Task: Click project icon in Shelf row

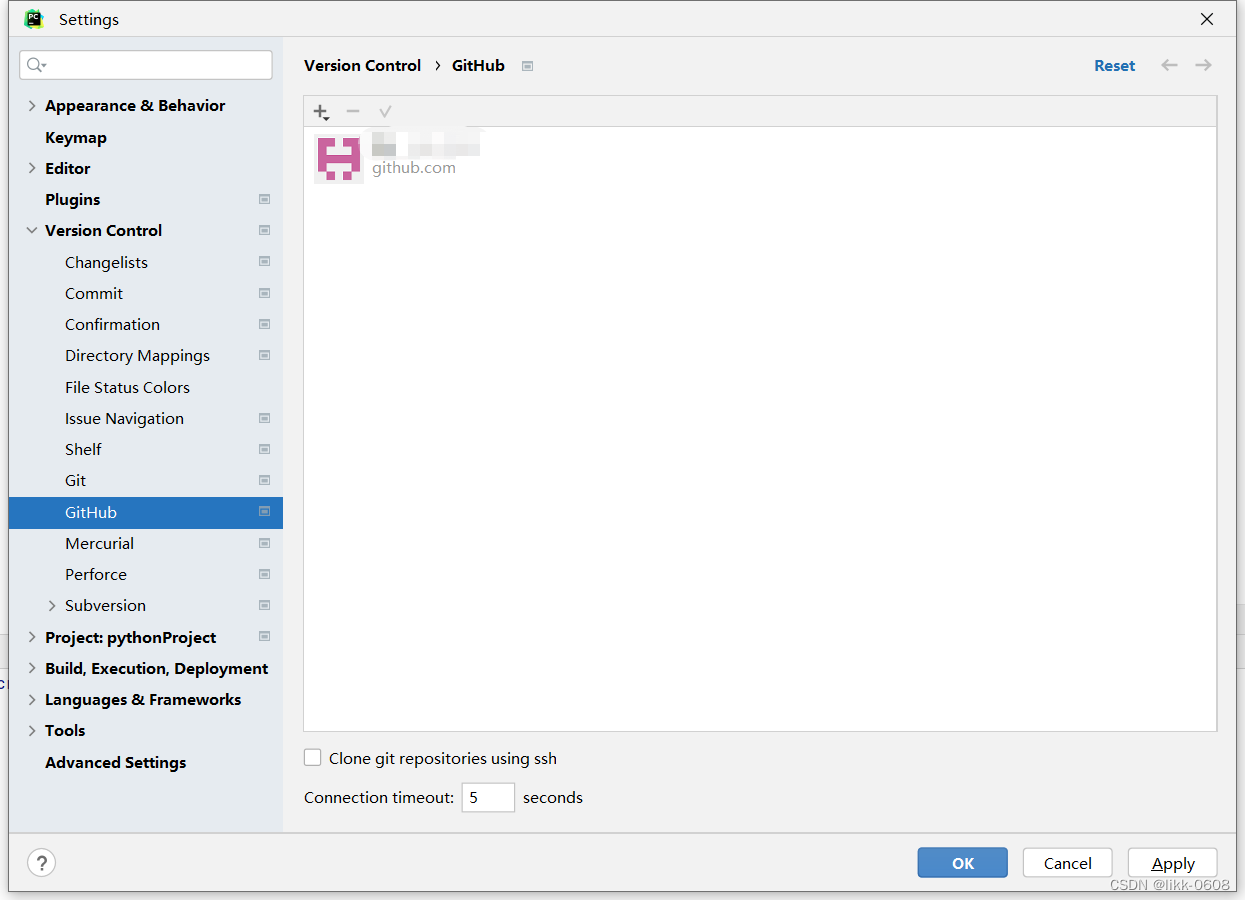Action: (264, 449)
